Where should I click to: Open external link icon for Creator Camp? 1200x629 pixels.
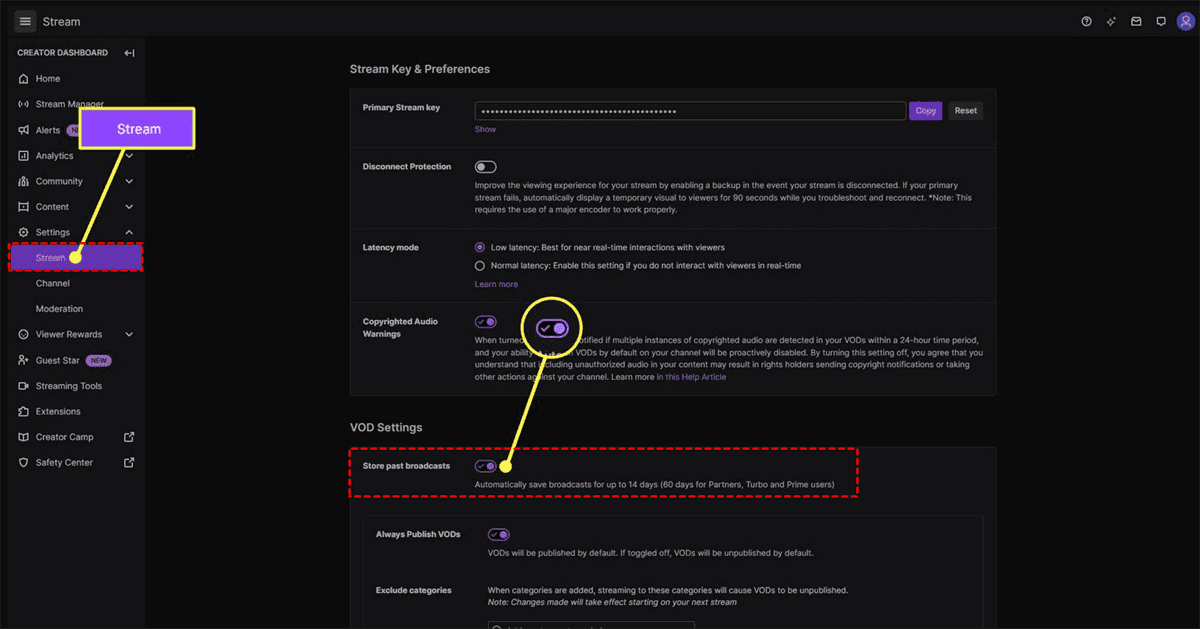point(129,437)
